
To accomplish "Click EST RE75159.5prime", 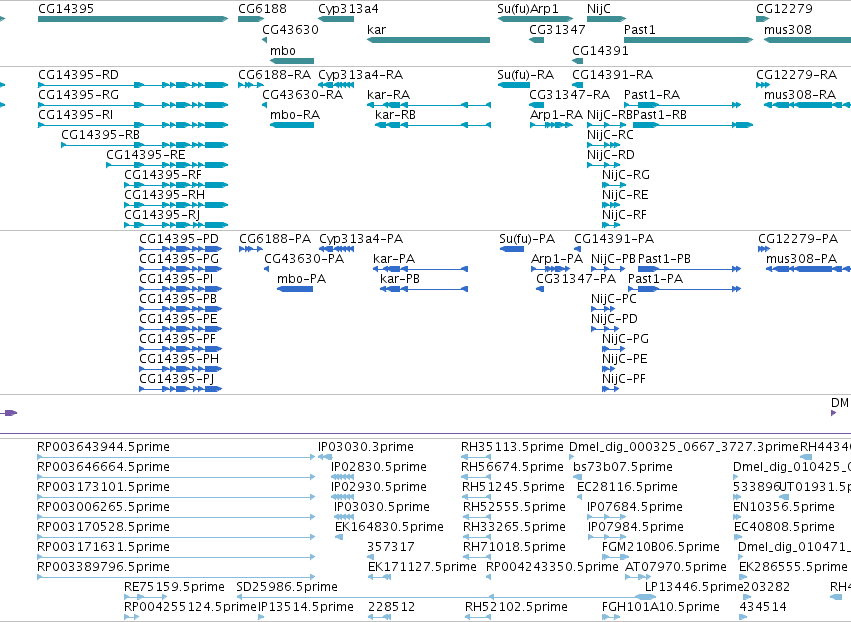I will pyautogui.click(x=174, y=587).
